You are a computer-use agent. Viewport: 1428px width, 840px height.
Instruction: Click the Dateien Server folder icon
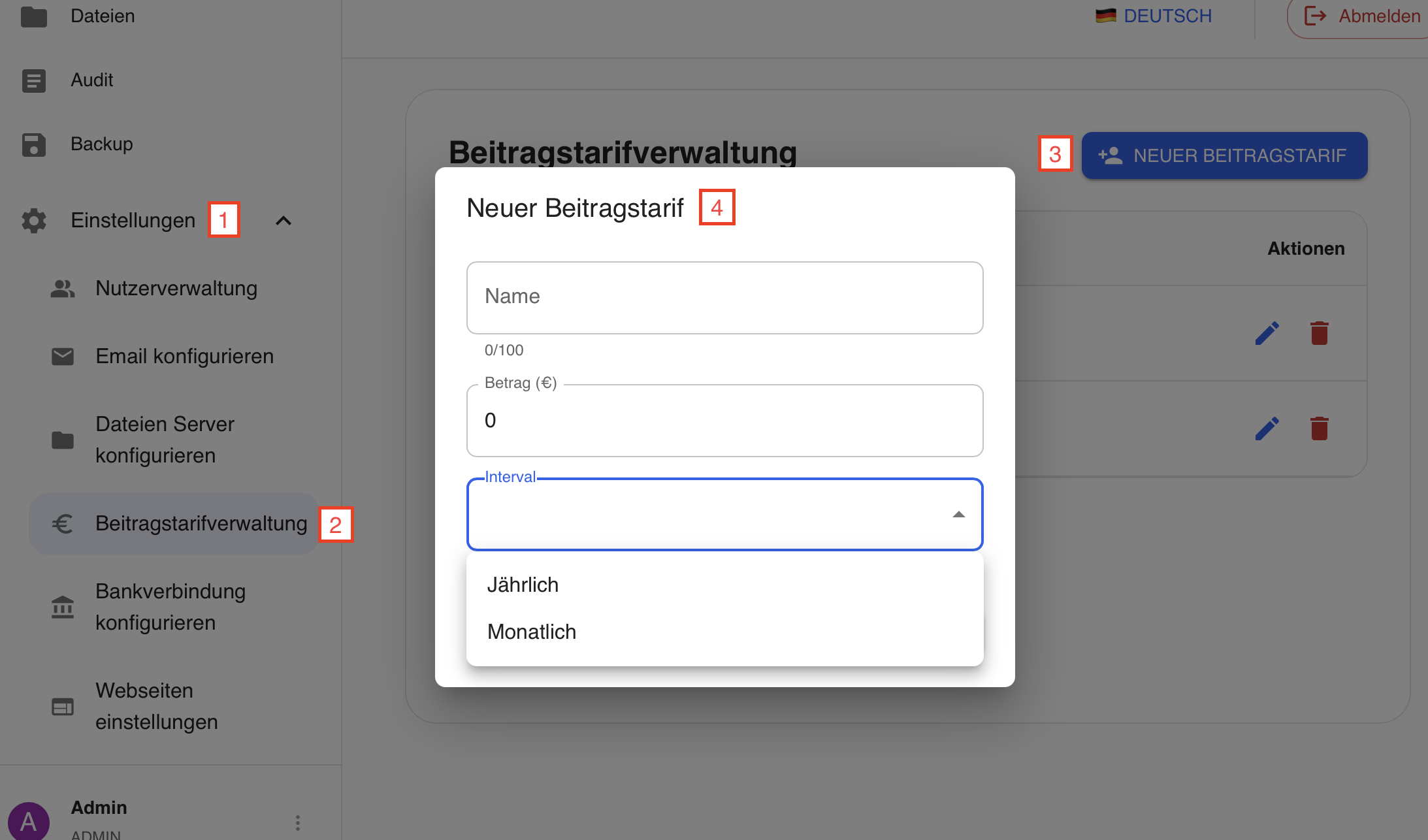pyautogui.click(x=63, y=440)
